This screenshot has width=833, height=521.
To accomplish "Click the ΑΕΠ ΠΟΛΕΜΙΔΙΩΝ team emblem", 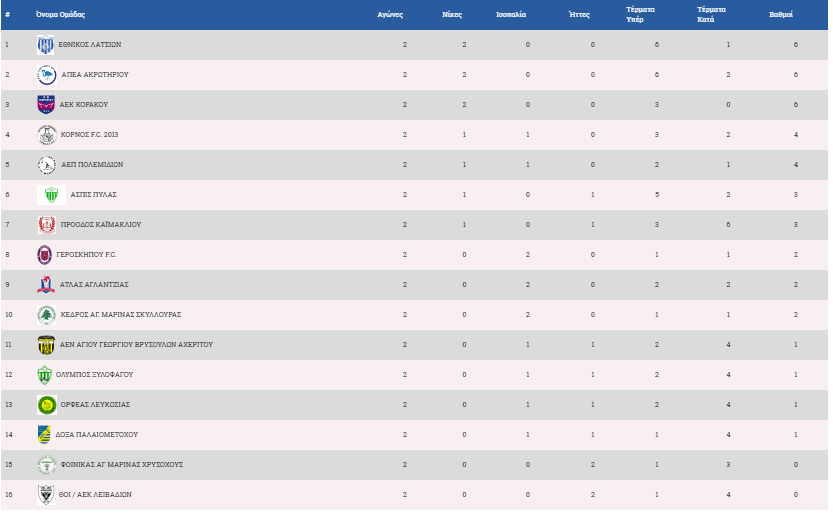I will click(47, 165).
